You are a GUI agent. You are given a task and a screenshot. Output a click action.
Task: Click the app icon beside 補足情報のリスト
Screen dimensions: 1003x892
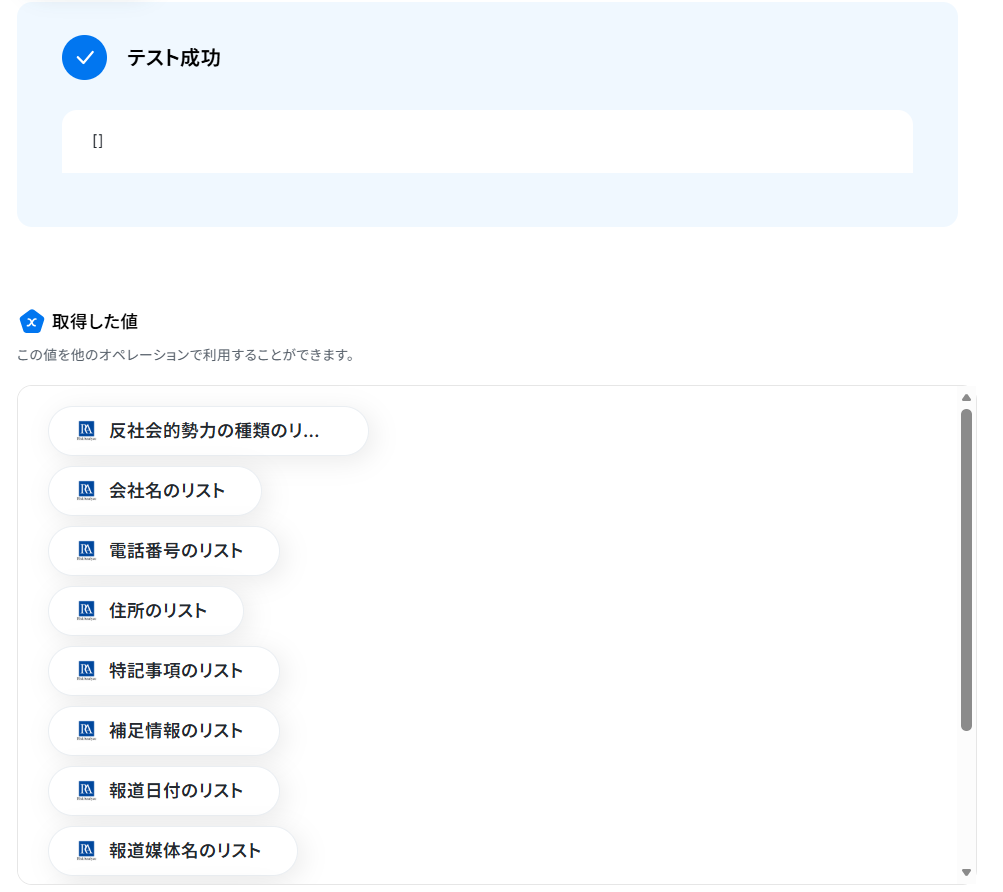click(86, 731)
